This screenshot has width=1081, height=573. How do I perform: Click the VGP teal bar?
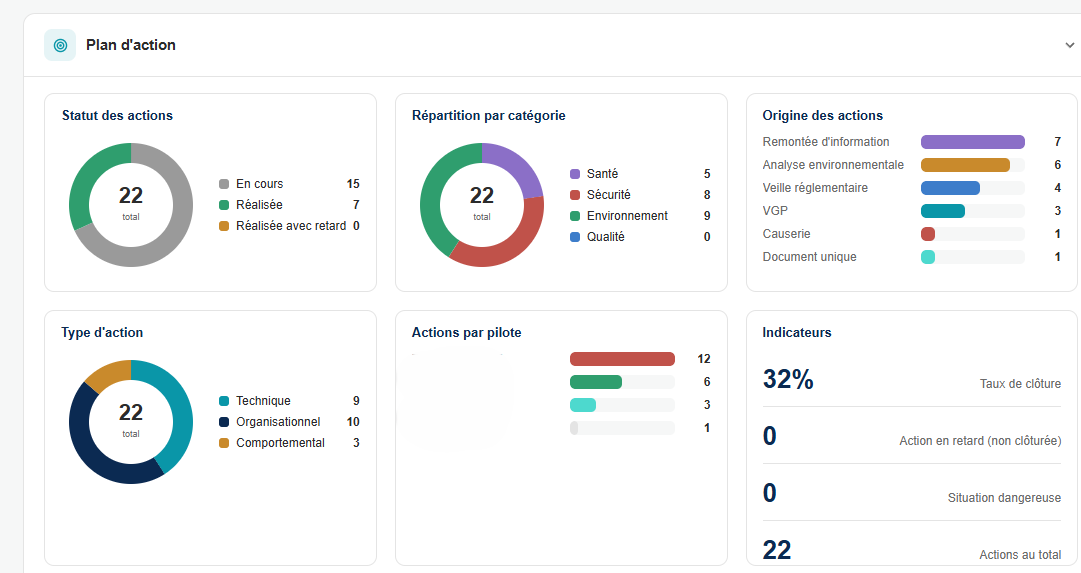pos(943,211)
